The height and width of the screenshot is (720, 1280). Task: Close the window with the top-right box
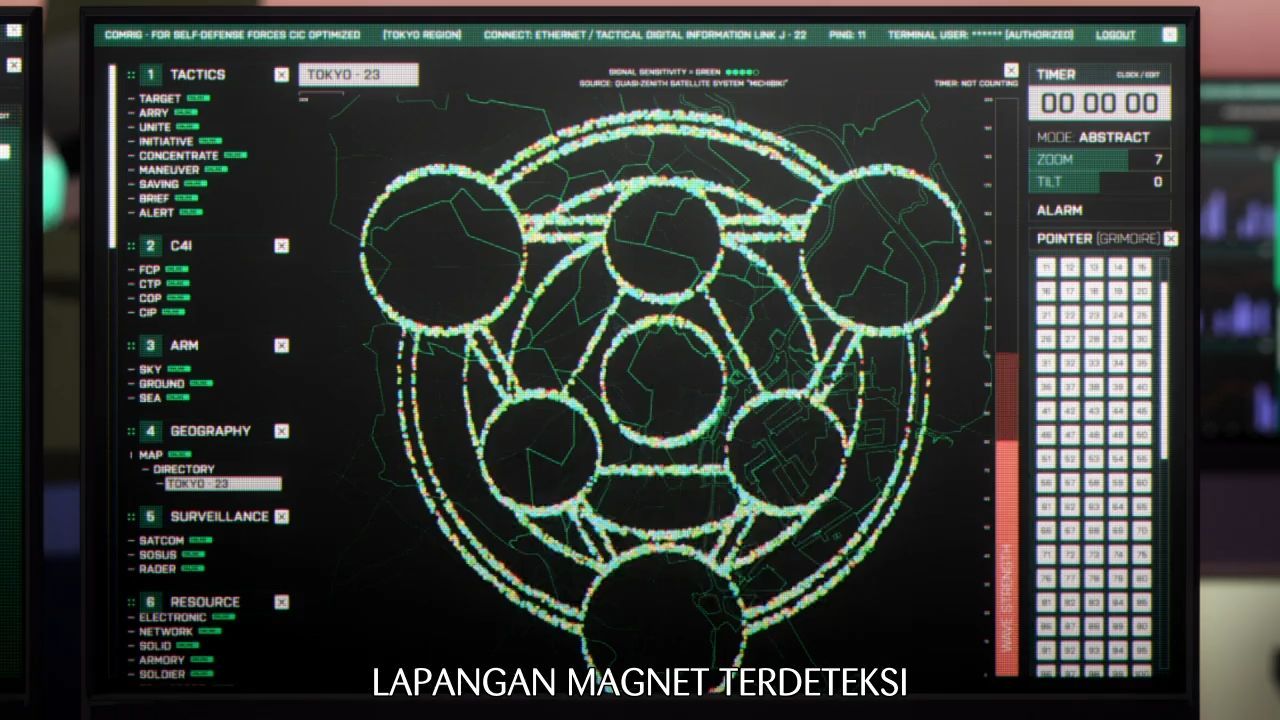(x=1170, y=35)
